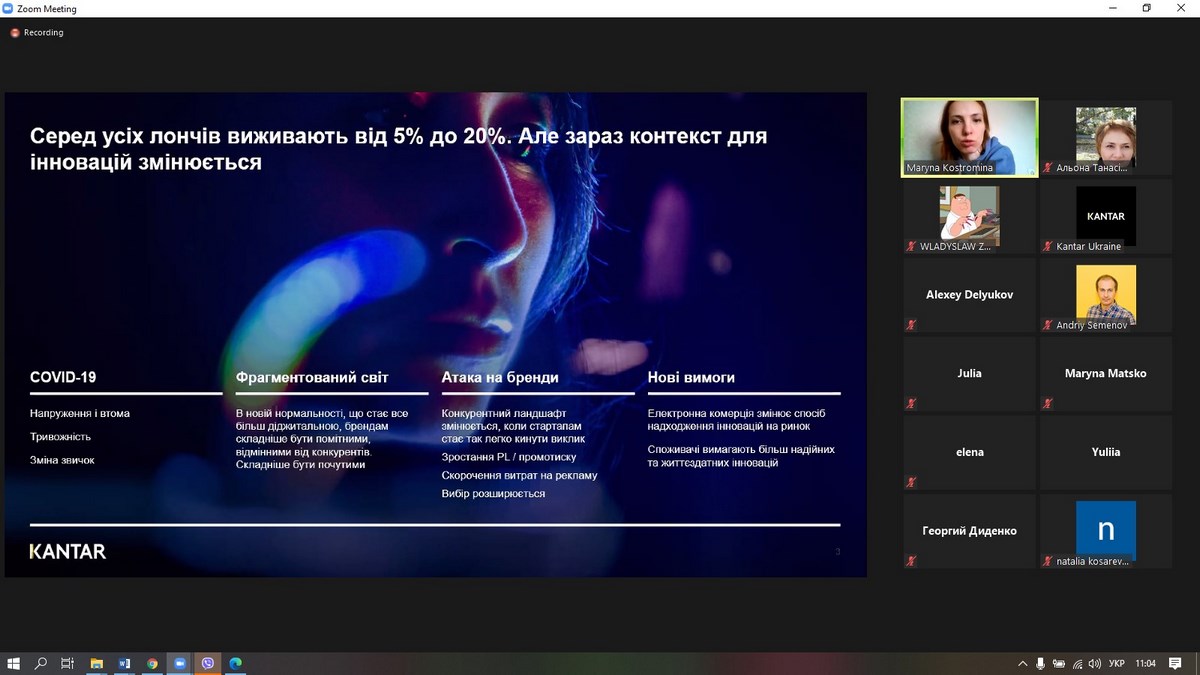Viewport: 1200px width, 675px height.
Task: Expand the hidden system tray icons chevron
Action: tap(1022, 663)
